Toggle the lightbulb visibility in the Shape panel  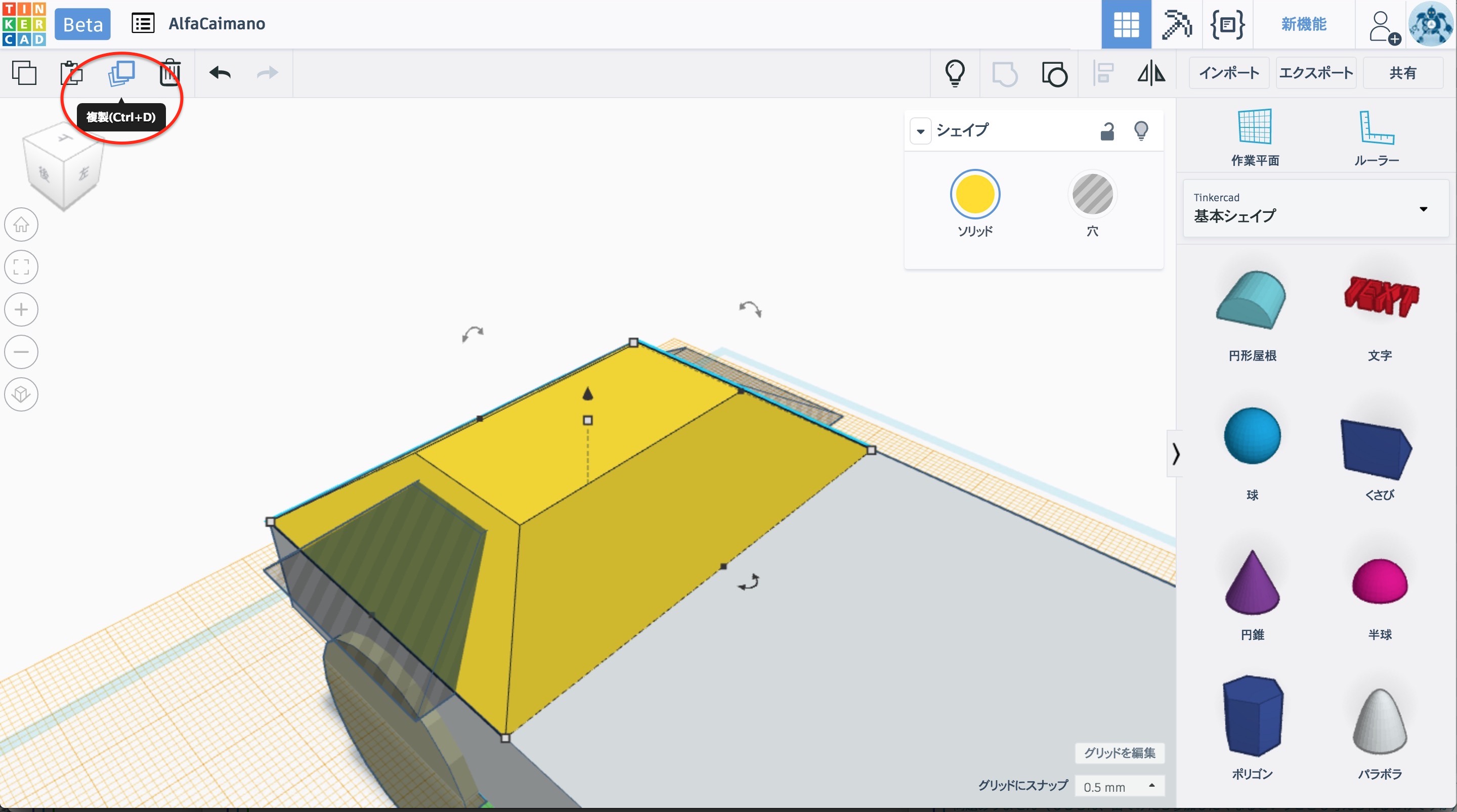(x=1141, y=131)
